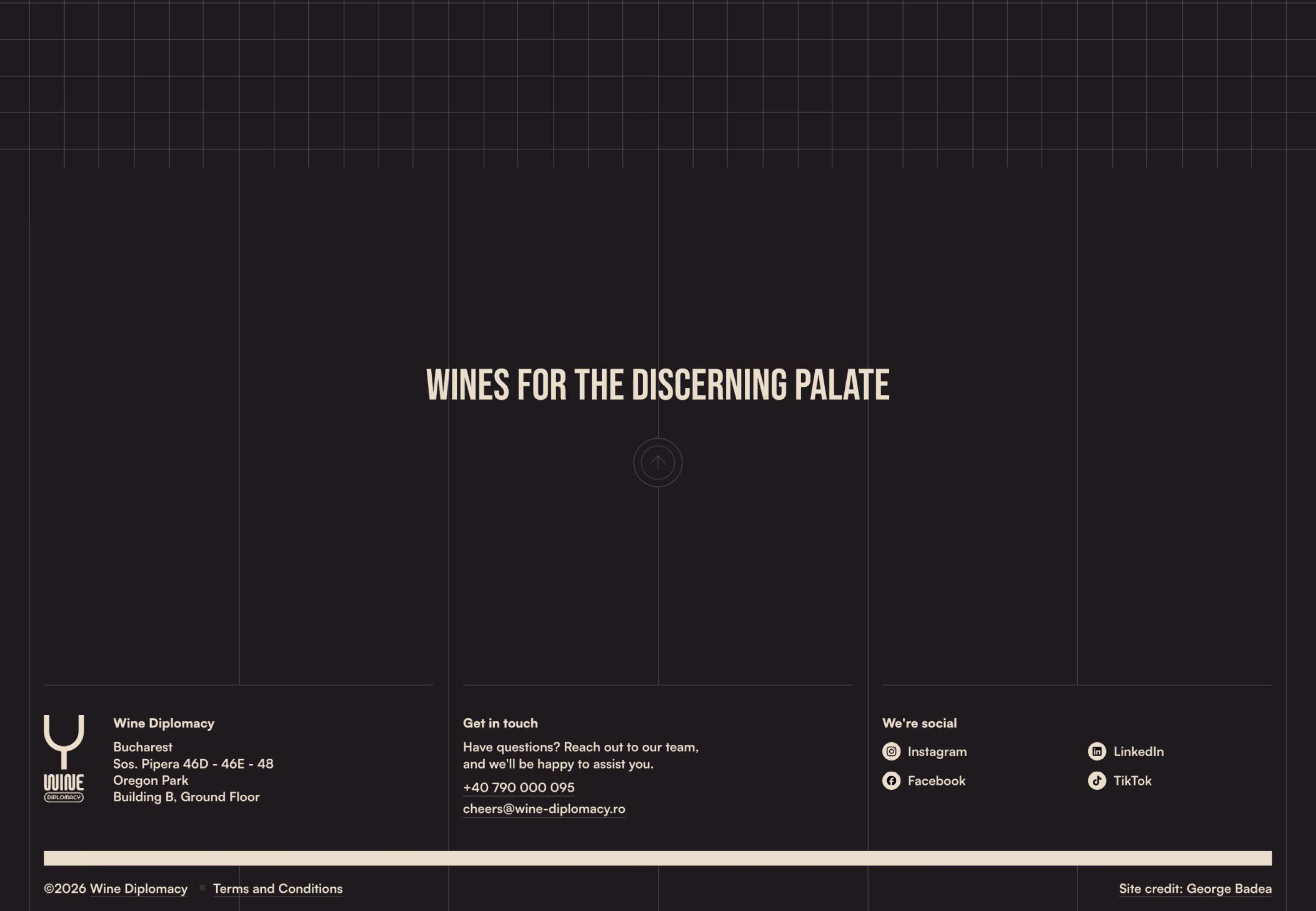The height and width of the screenshot is (911, 1316).
Task: Click the TikTok icon
Action: [x=1097, y=780]
